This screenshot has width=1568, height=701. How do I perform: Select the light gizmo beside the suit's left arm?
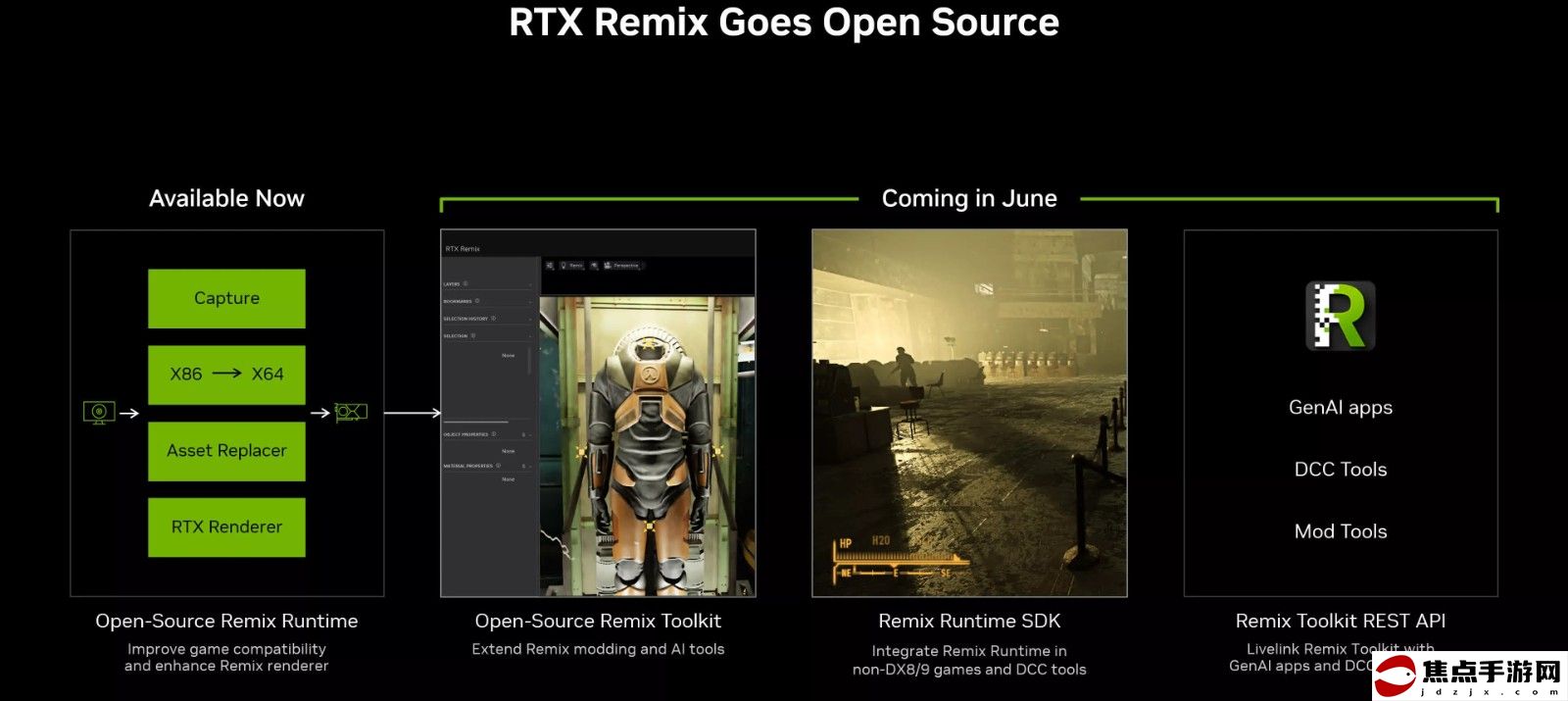tap(718, 451)
